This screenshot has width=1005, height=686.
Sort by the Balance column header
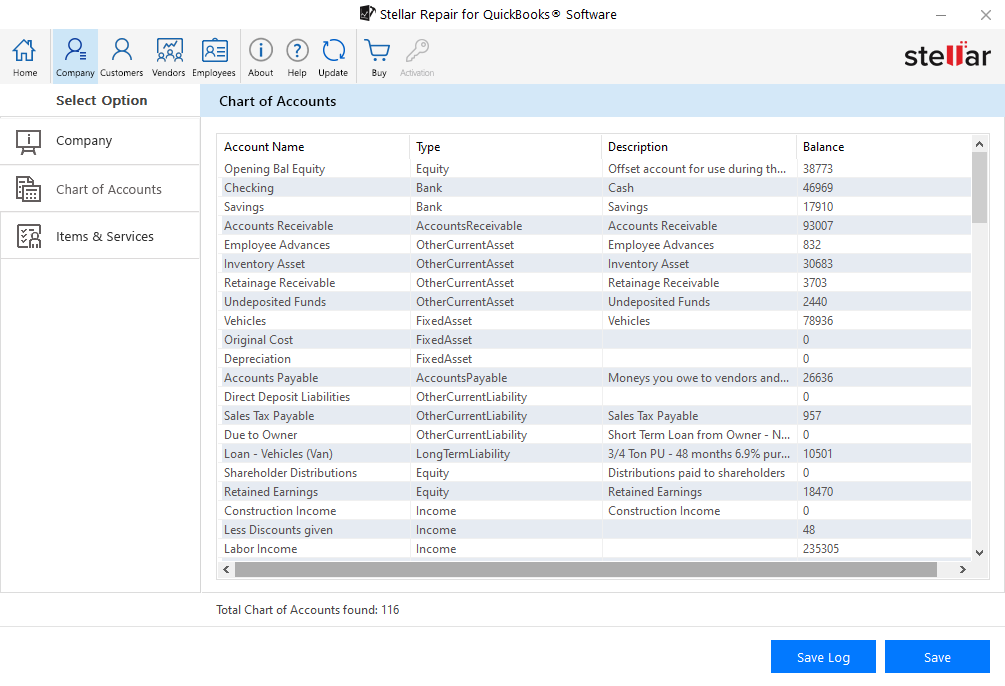(x=884, y=147)
